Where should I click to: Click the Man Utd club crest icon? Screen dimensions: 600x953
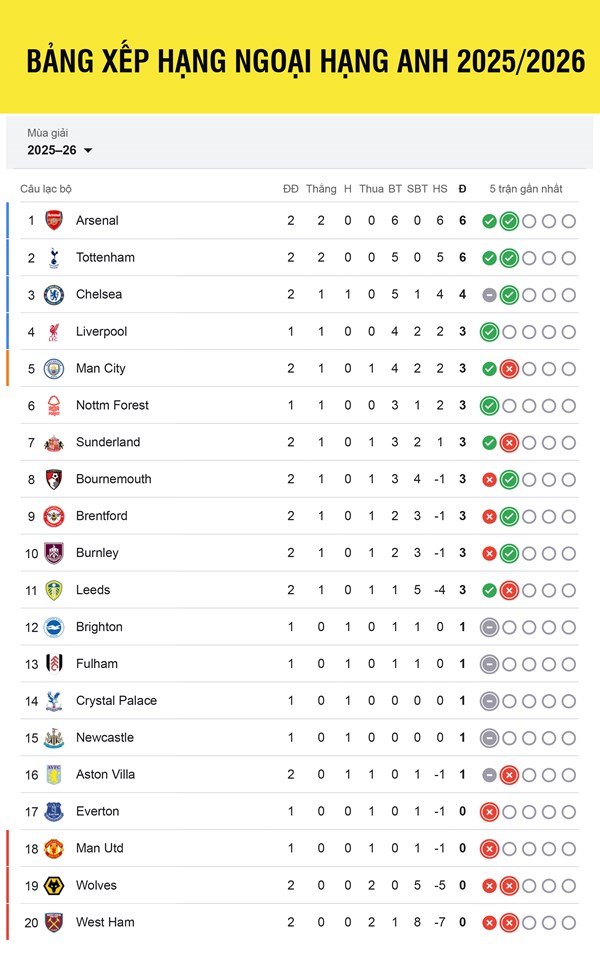coord(54,848)
